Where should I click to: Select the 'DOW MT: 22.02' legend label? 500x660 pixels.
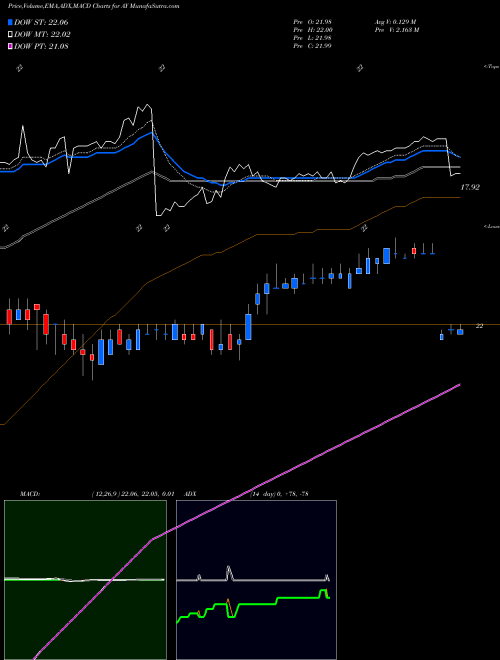click(42, 35)
